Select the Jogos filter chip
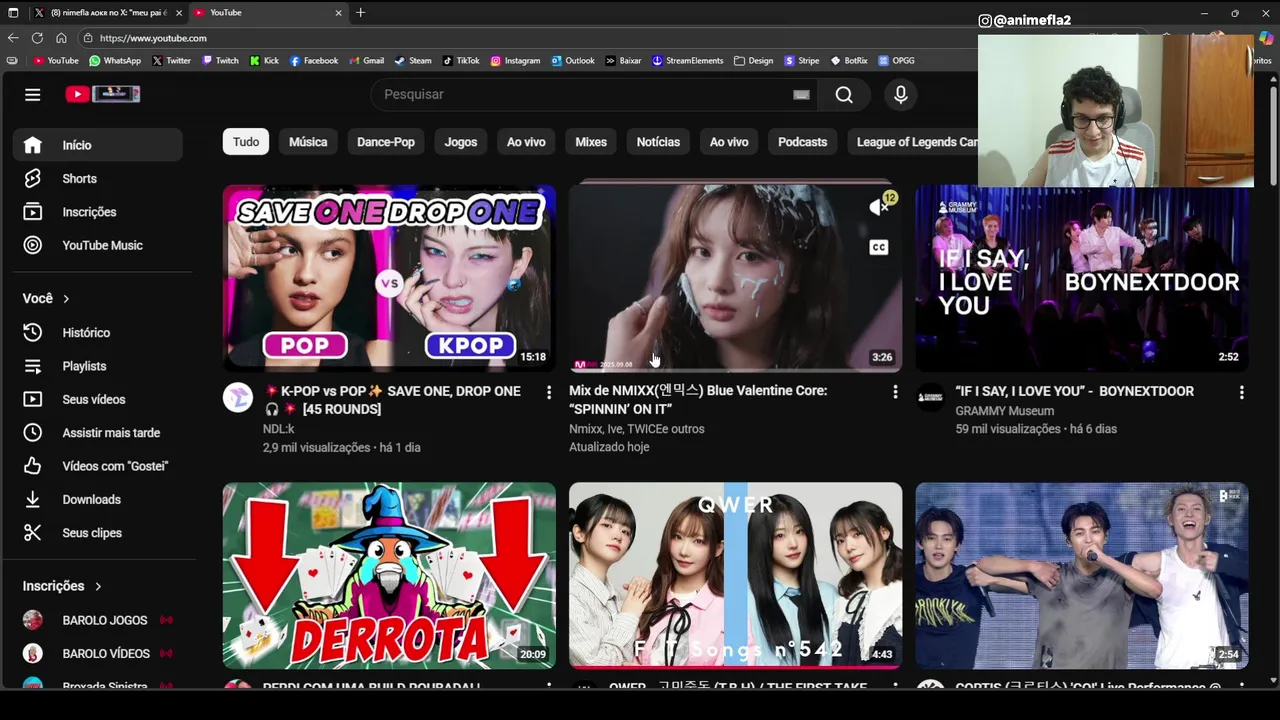The image size is (1280, 720). (461, 142)
